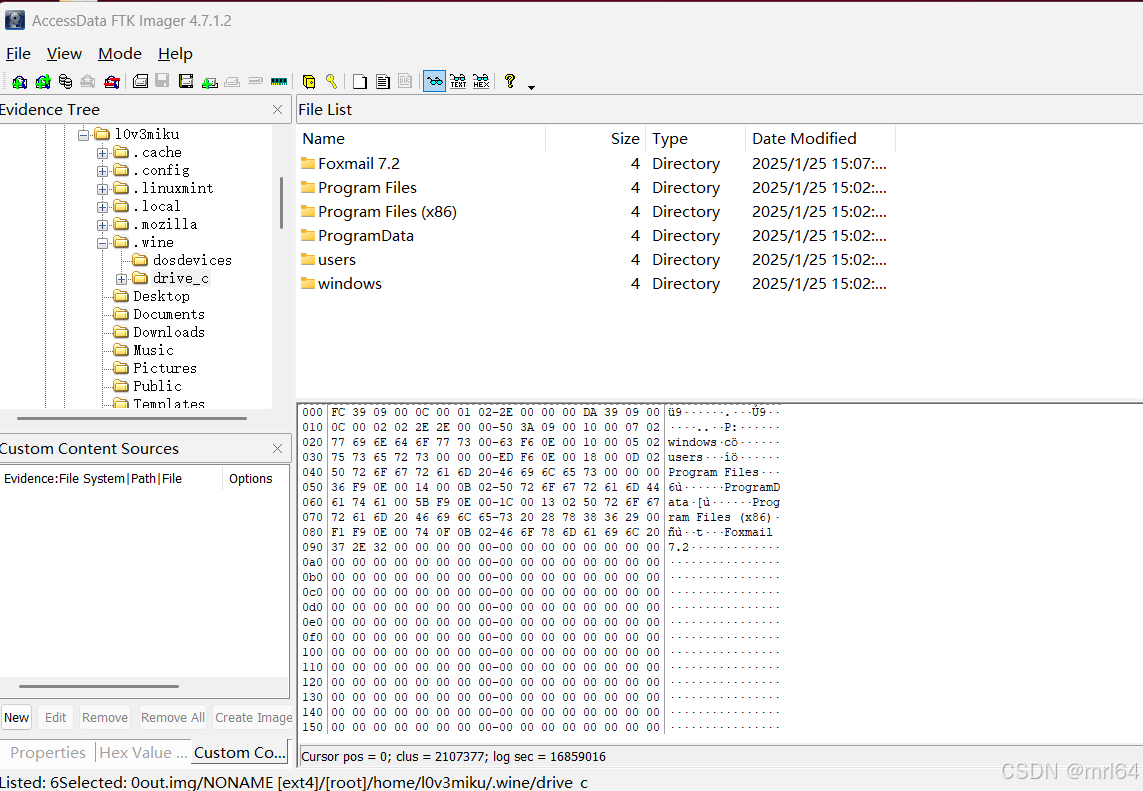Click the Add Evidence Item toolbar icon

[x=20, y=82]
